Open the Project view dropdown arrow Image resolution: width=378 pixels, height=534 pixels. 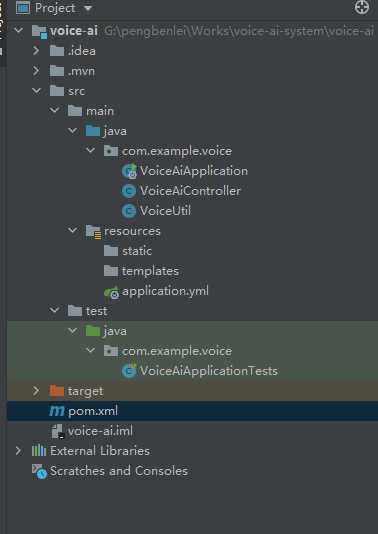(88, 8)
